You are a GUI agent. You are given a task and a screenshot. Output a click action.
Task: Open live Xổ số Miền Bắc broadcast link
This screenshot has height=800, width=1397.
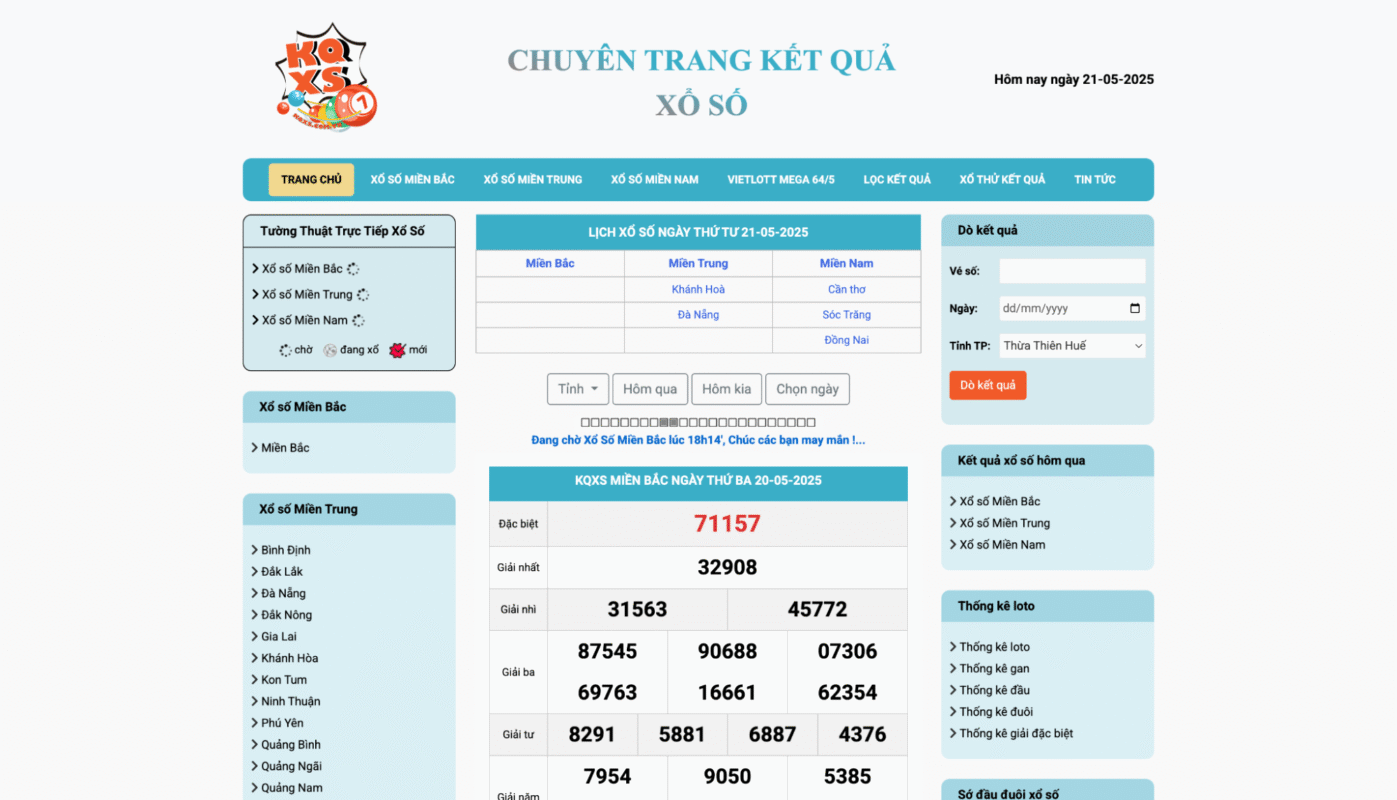302,269
